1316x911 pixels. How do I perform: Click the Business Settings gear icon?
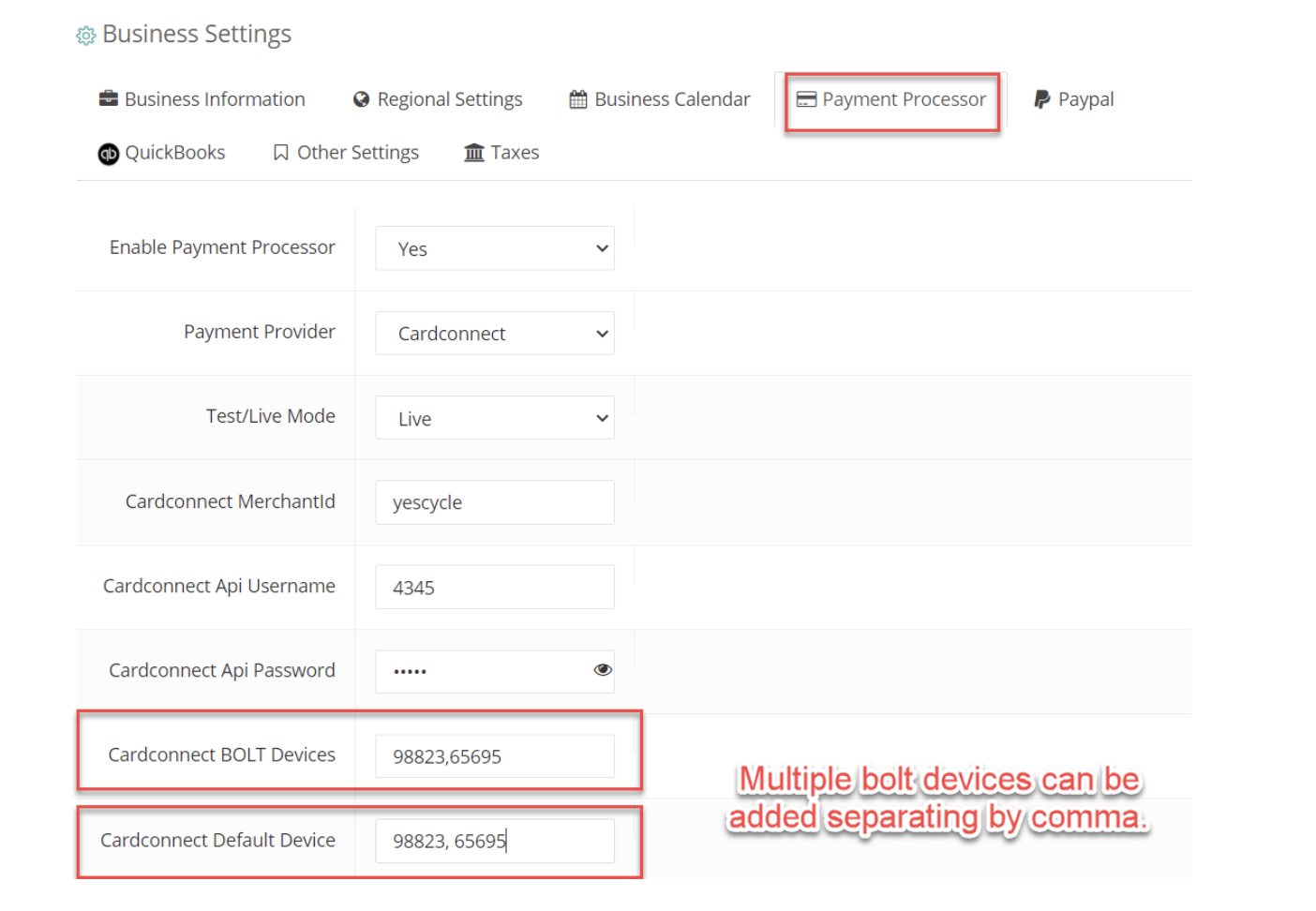tap(86, 36)
